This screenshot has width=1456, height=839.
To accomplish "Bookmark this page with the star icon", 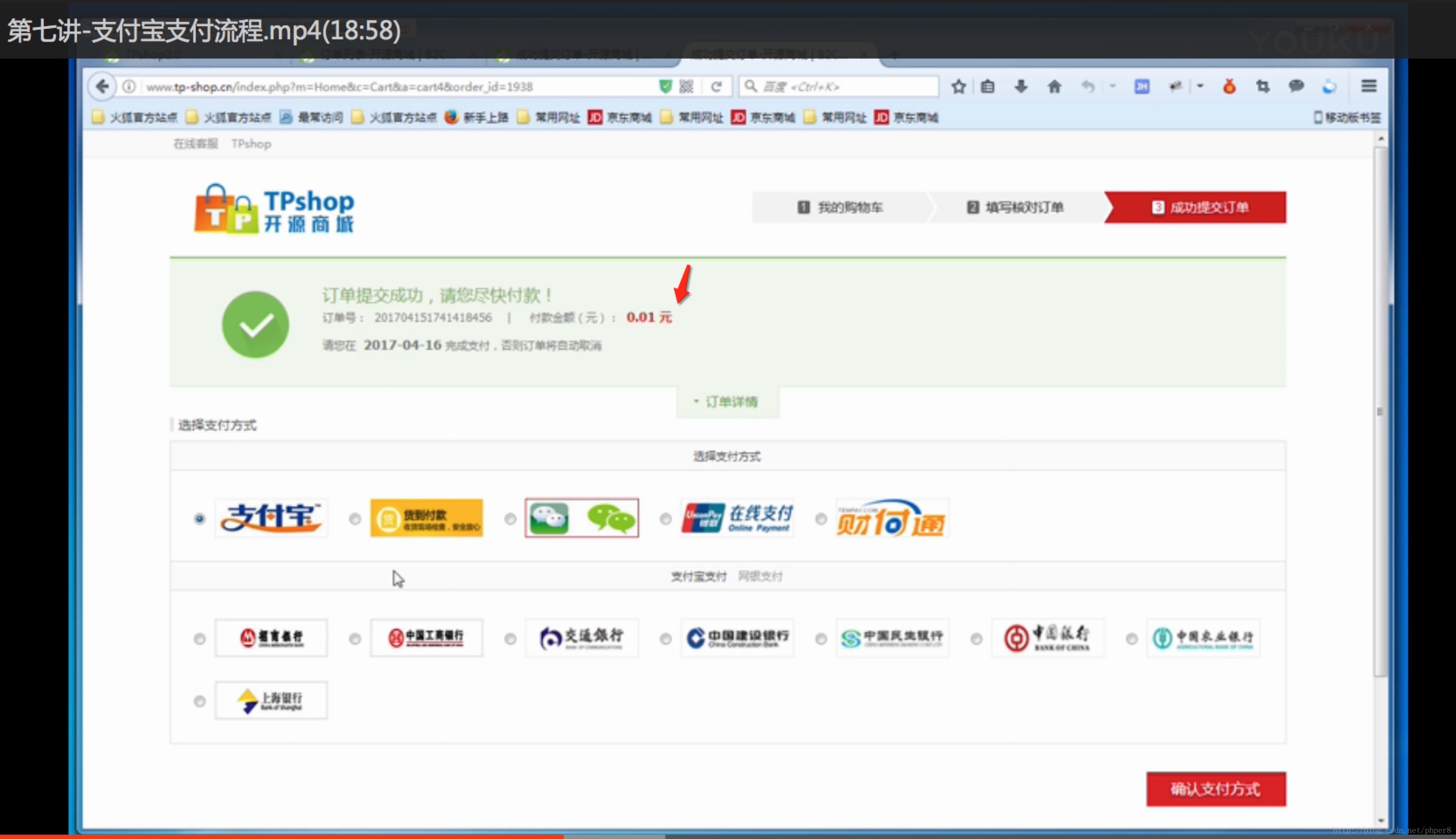I will coord(959,87).
